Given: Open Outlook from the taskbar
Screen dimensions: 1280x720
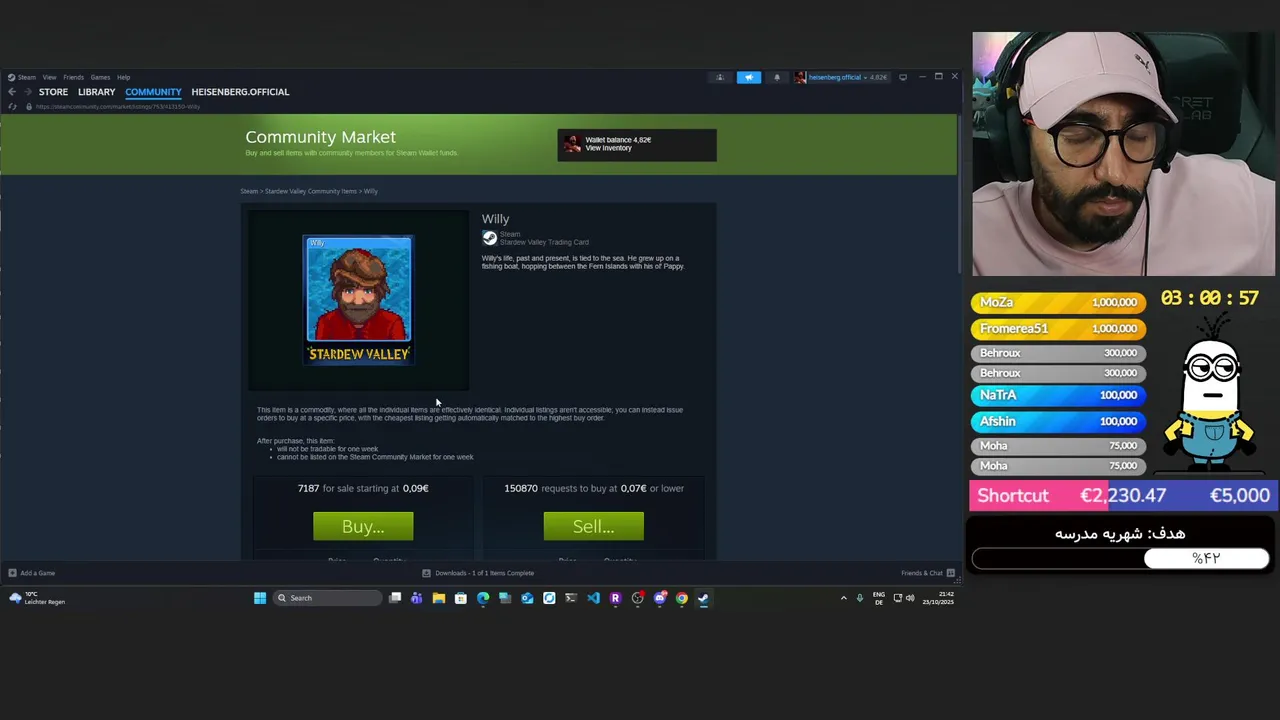Looking at the screenshot, I should coord(527,598).
